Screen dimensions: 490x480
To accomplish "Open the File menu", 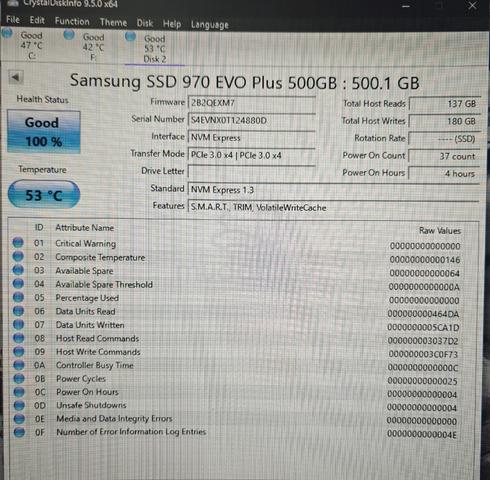I will [x=13, y=20].
